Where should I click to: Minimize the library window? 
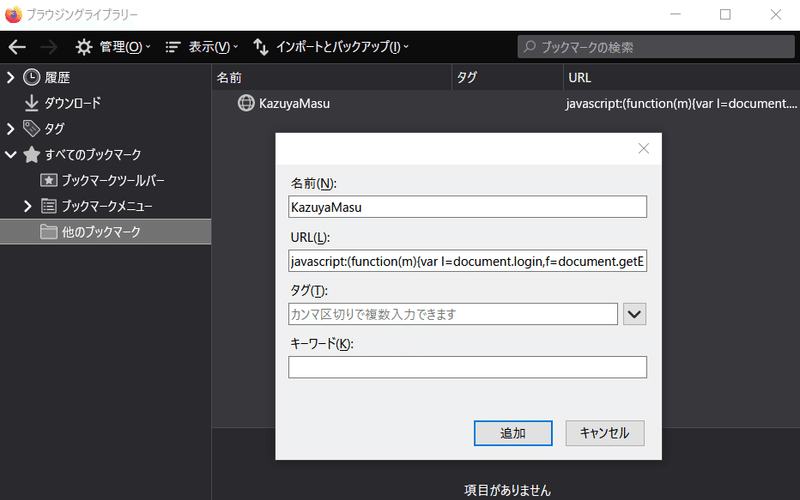[x=676, y=14]
